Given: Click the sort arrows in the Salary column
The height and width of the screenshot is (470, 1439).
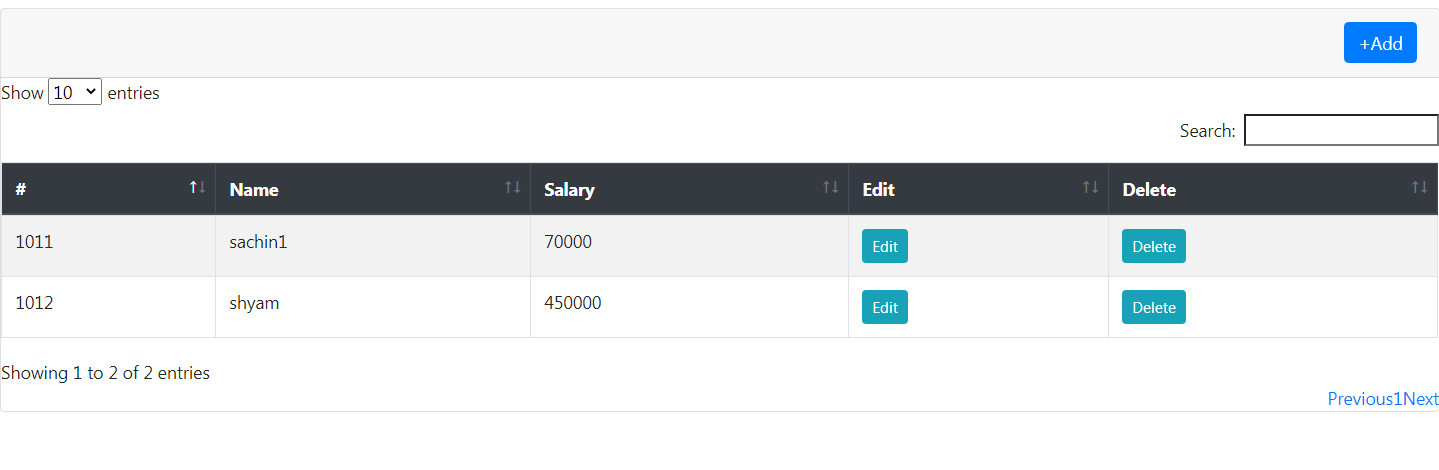Looking at the screenshot, I should click(x=830, y=187).
